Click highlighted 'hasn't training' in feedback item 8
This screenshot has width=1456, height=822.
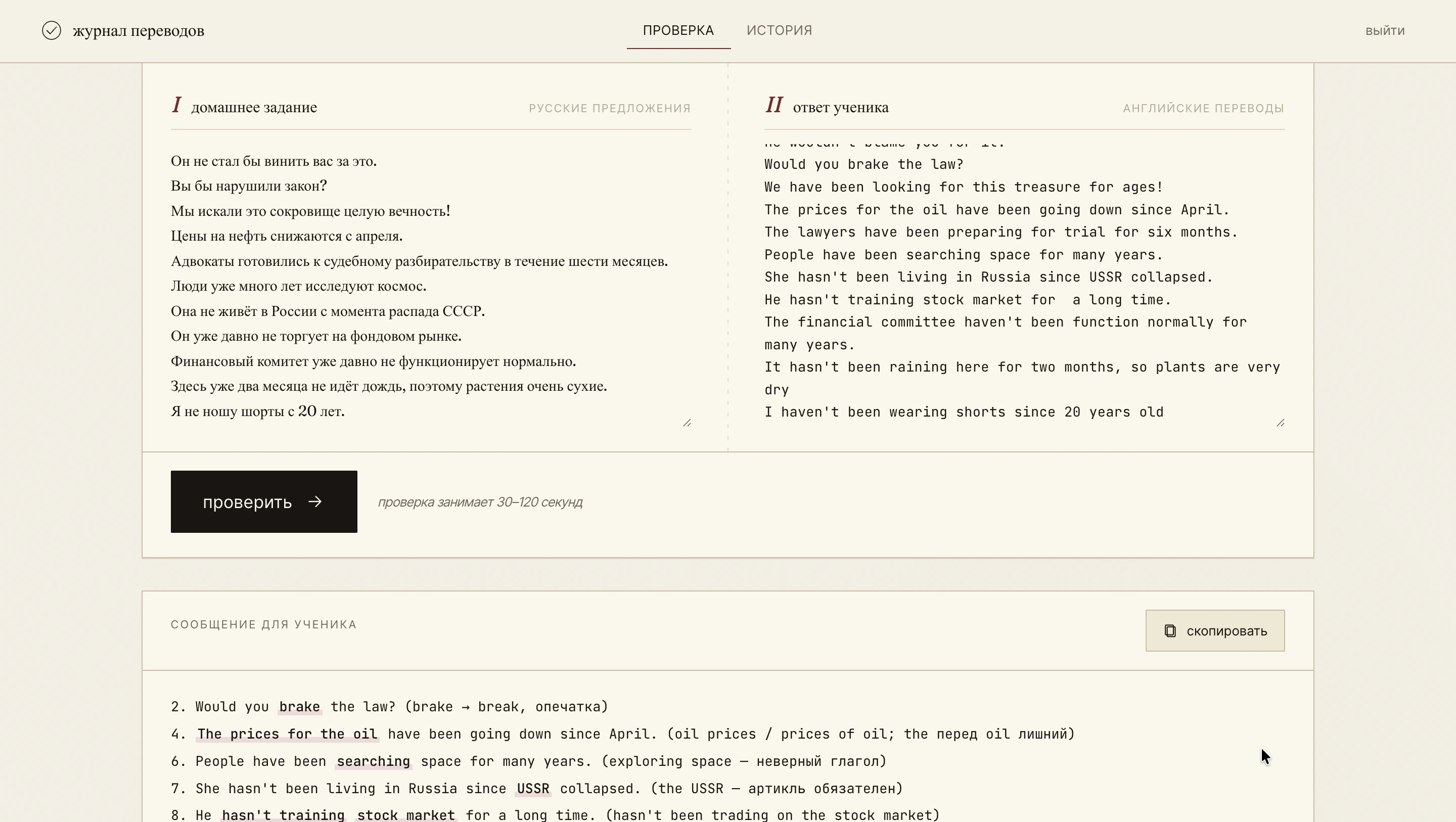pos(283,814)
